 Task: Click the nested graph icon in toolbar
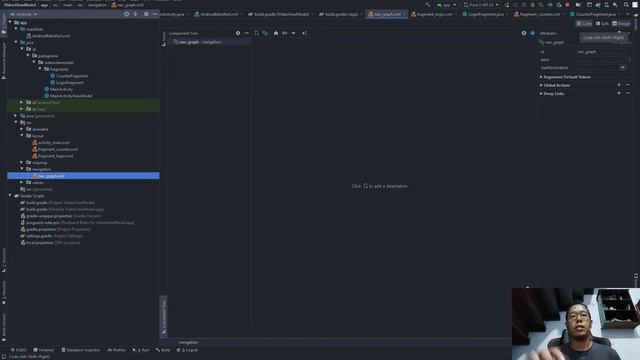265,33
